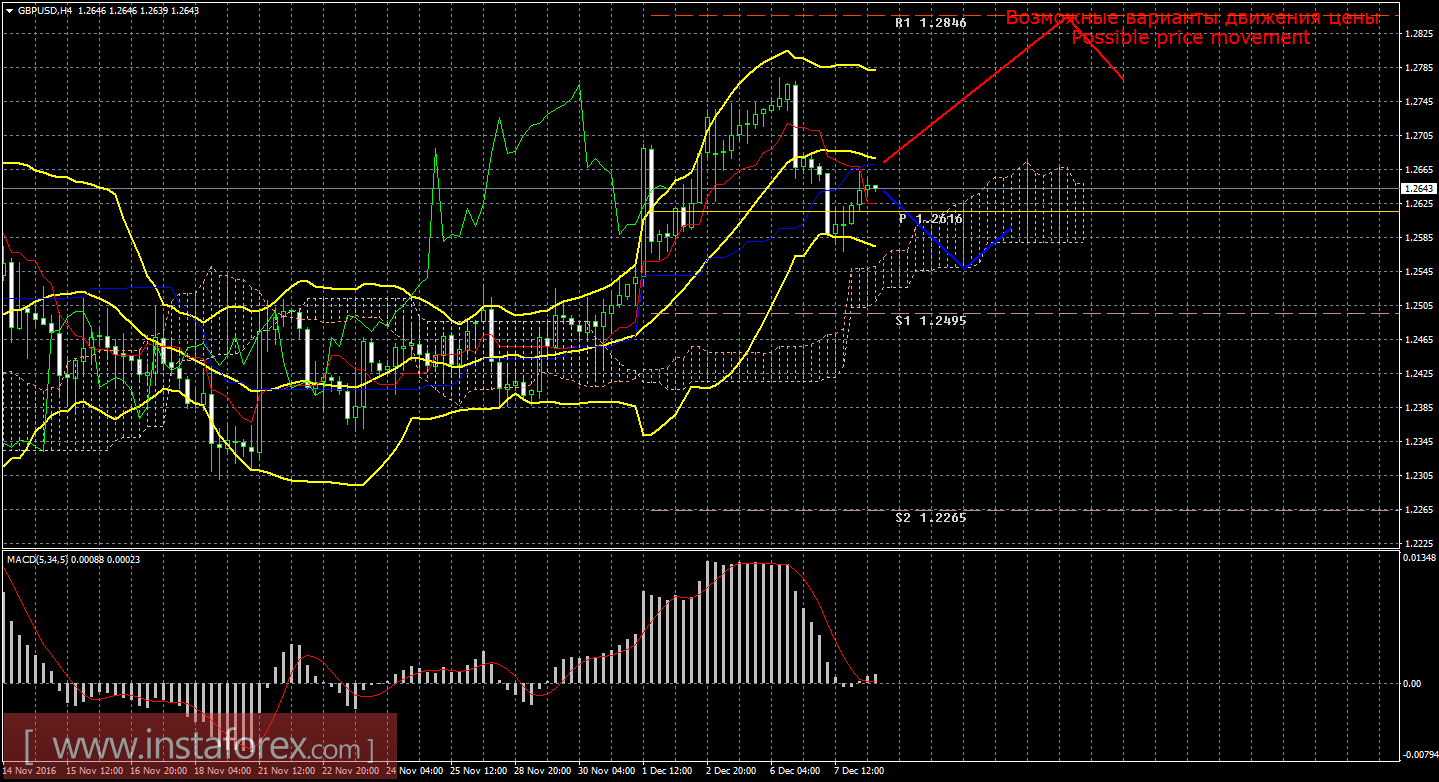Screen dimensions: 1439x782
Task: Click the R1 1.2846 pivot resistance label
Action: pyautogui.click(x=930, y=21)
